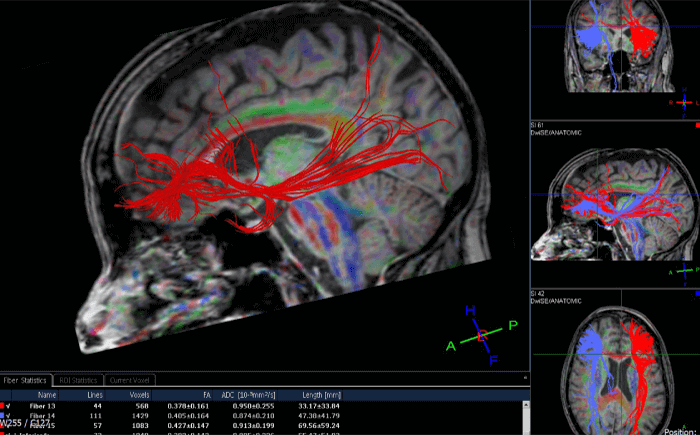700x435 pixels.
Task: Click the coronal view orientation marker
Action: tap(684, 102)
